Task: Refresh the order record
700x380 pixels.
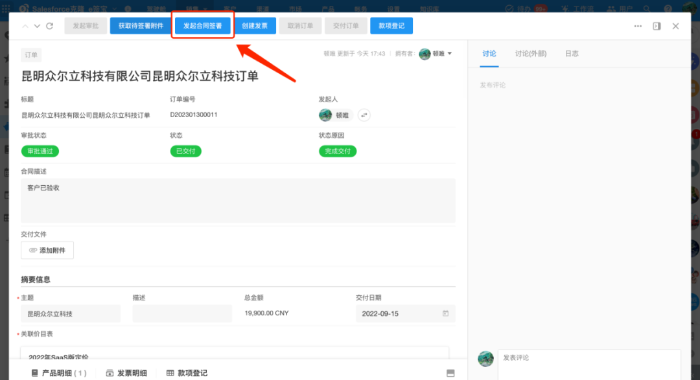Action: 50,26
